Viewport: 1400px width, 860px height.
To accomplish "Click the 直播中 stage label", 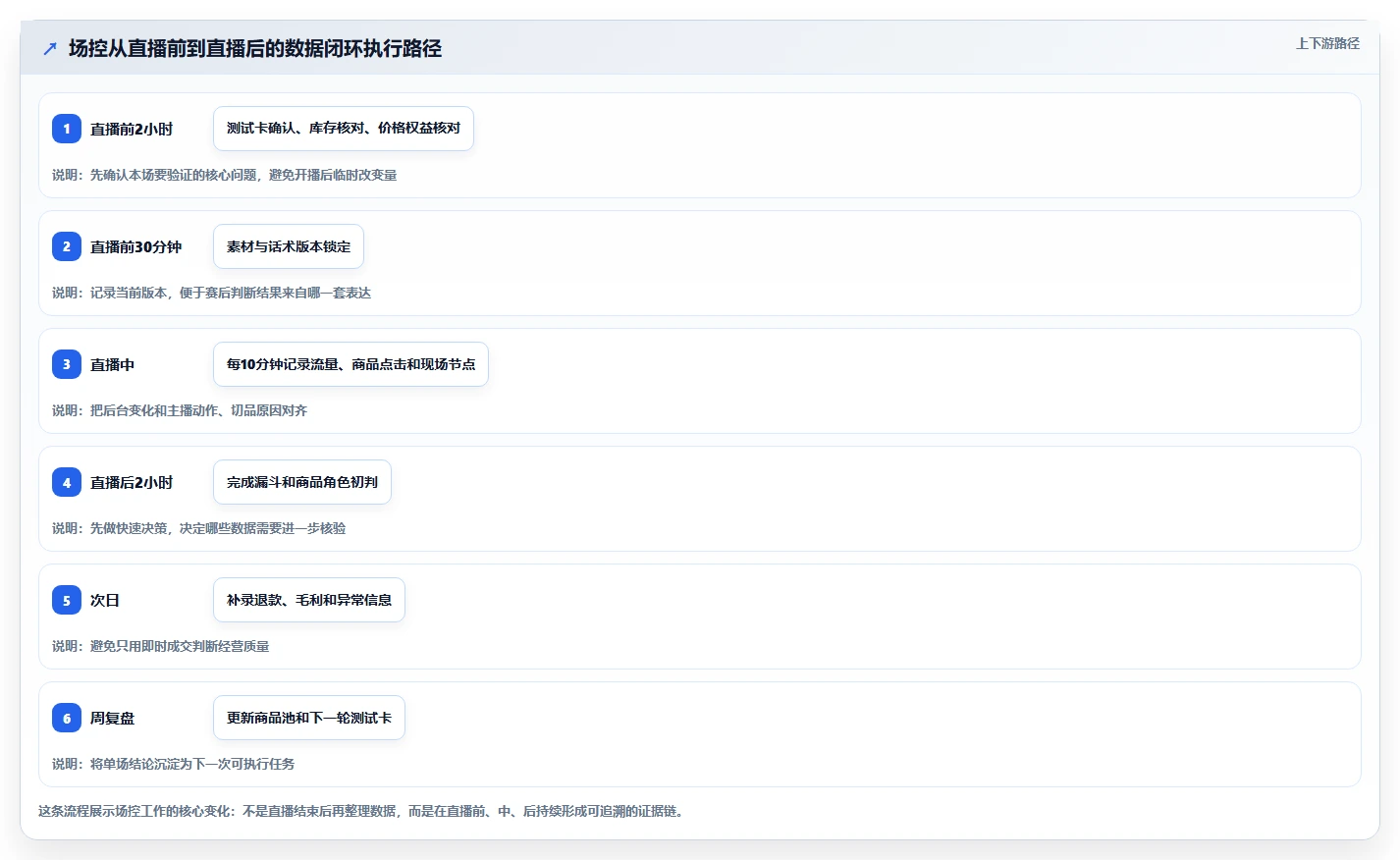I will [x=113, y=364].
